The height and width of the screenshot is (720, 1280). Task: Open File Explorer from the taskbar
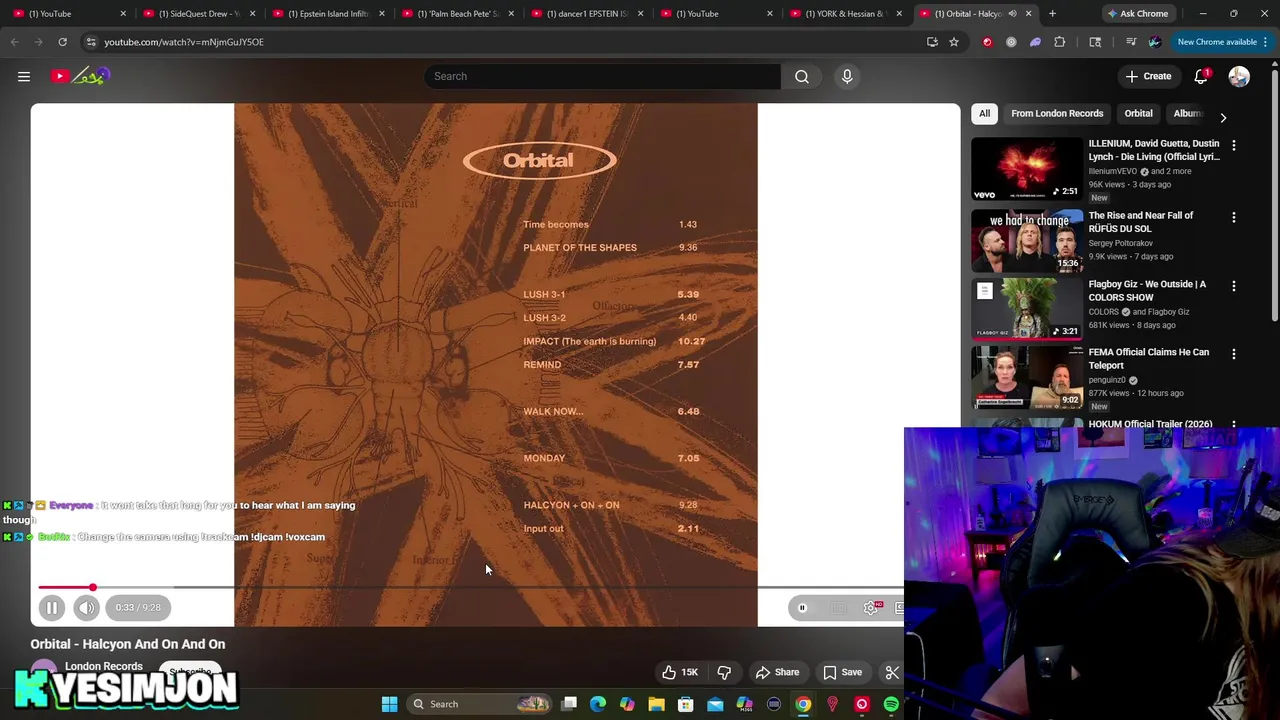[656, 704]
